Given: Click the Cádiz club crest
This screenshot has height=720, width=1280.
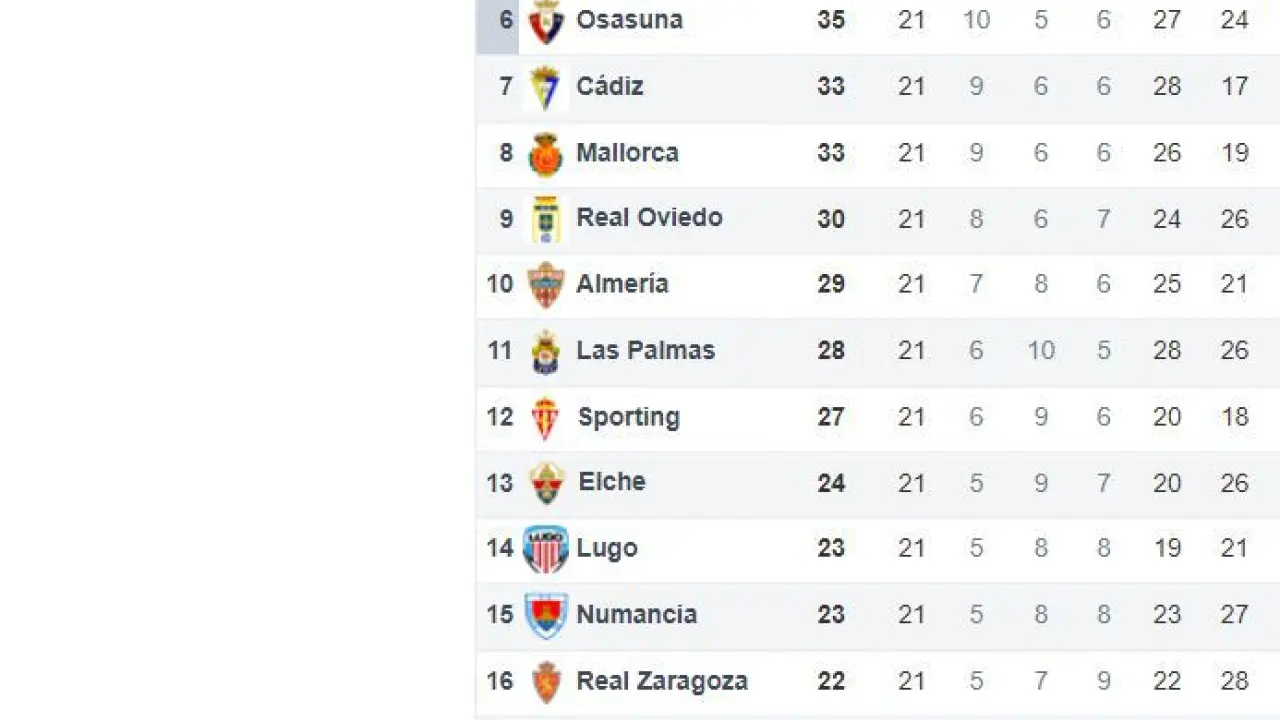Looking at the screenshot, I should [545, 88].
